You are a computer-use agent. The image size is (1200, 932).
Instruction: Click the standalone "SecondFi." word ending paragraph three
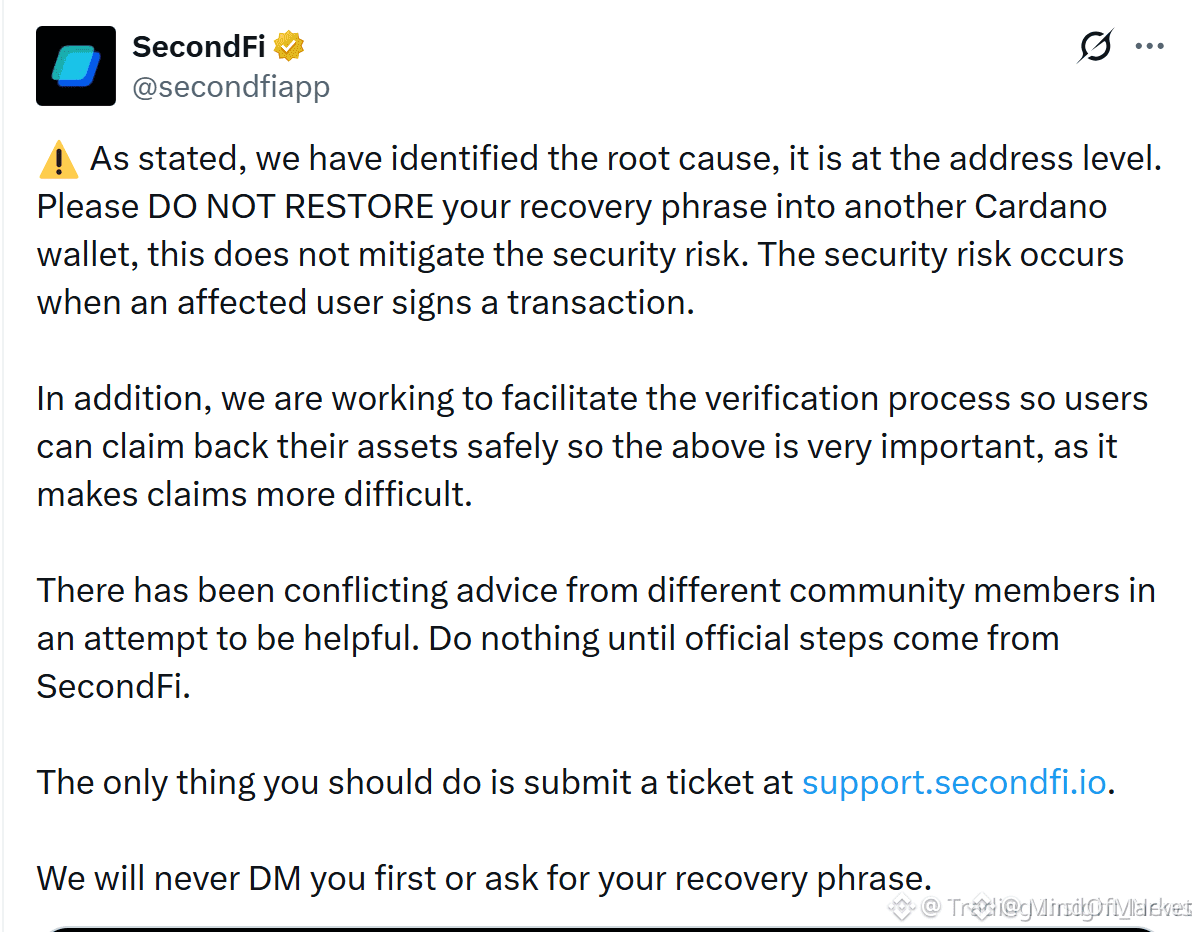(x=113, y=686)
